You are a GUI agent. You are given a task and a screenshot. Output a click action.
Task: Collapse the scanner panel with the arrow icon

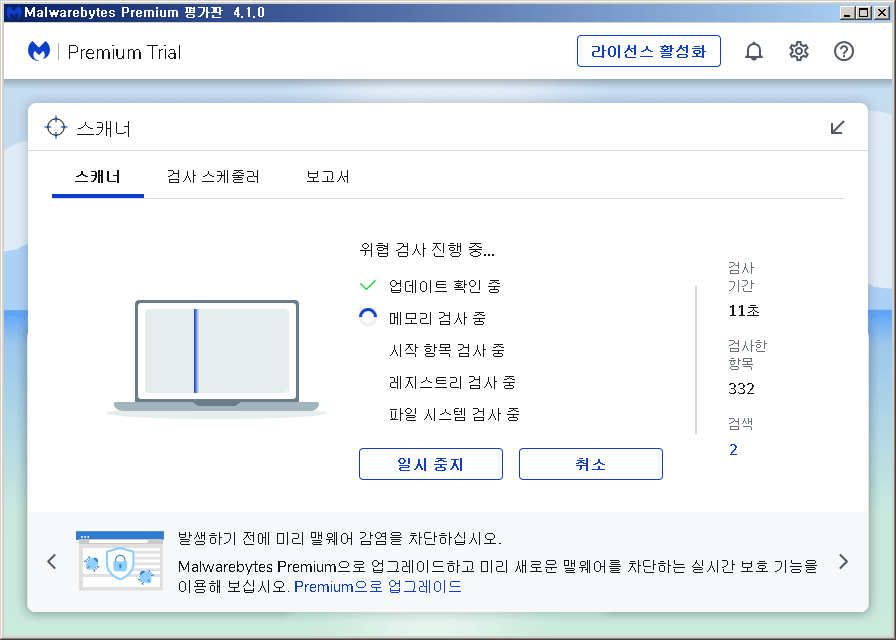pos(837,127)
